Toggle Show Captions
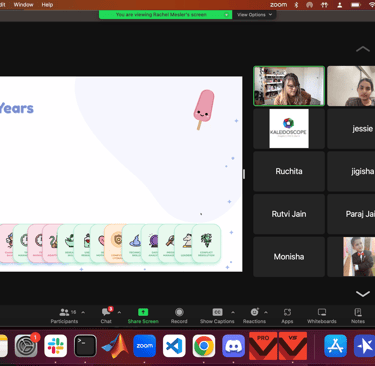Screen dimensions: 375x366 [x=217, y=316]
